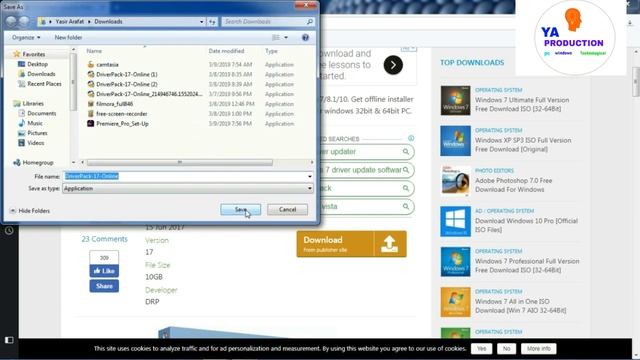The width and height of the screenshot is (640, 360).
Task: Click the history clock icon in browser sidebar
Action: point(9,231)
